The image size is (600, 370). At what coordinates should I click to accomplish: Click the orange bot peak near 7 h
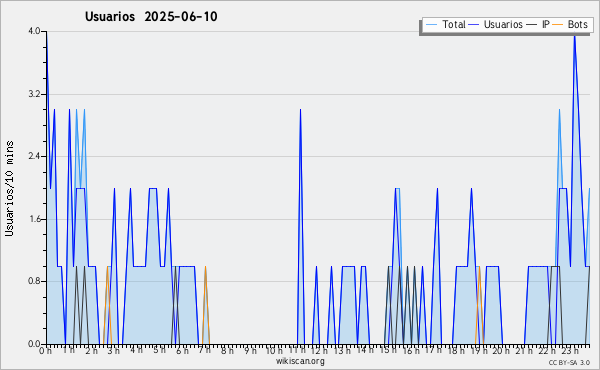205,267
